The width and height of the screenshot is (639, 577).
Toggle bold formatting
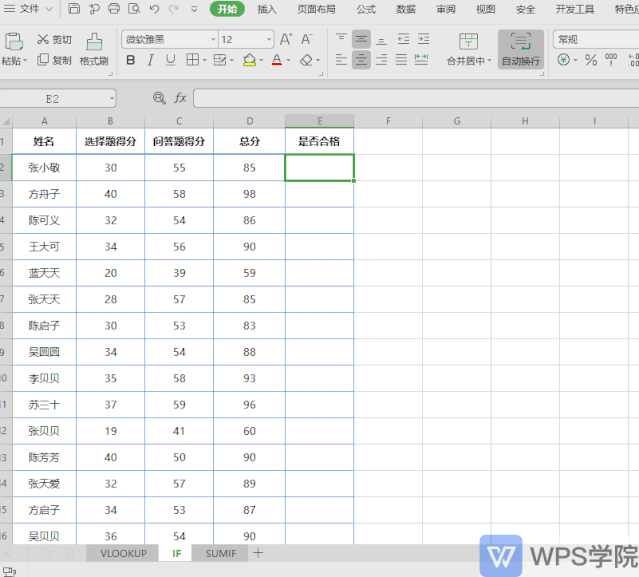click(x=130, y=60)
